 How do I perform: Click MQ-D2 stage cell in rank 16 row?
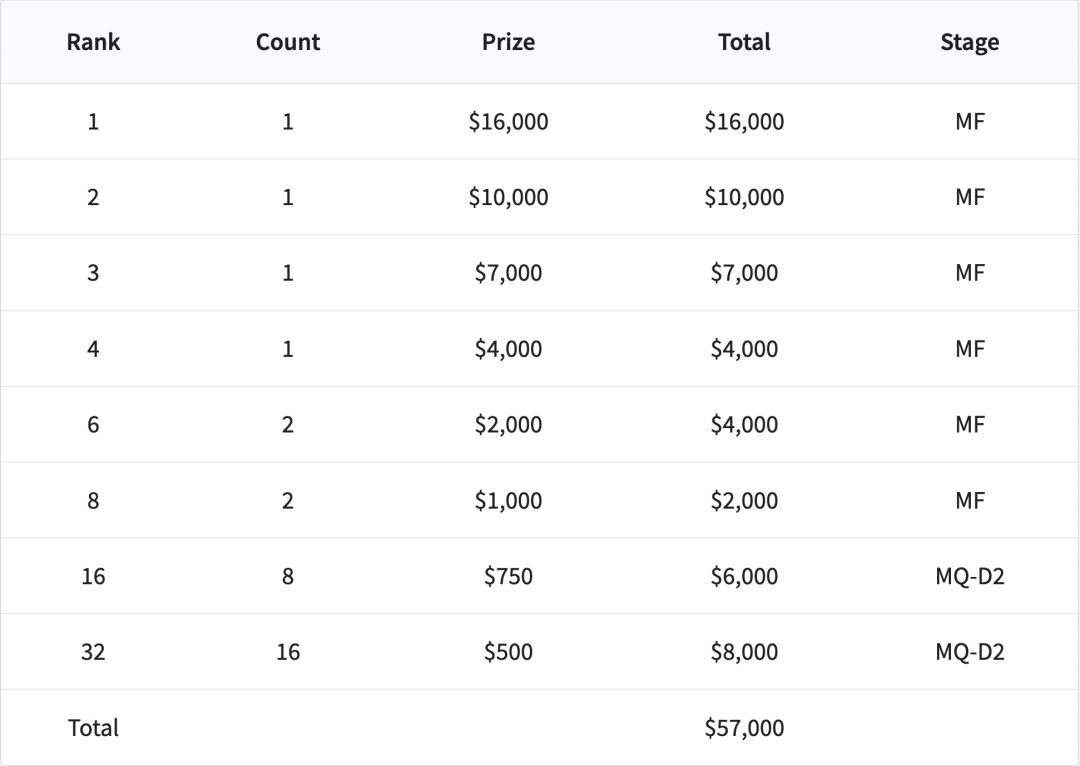[x=969, y=576]
